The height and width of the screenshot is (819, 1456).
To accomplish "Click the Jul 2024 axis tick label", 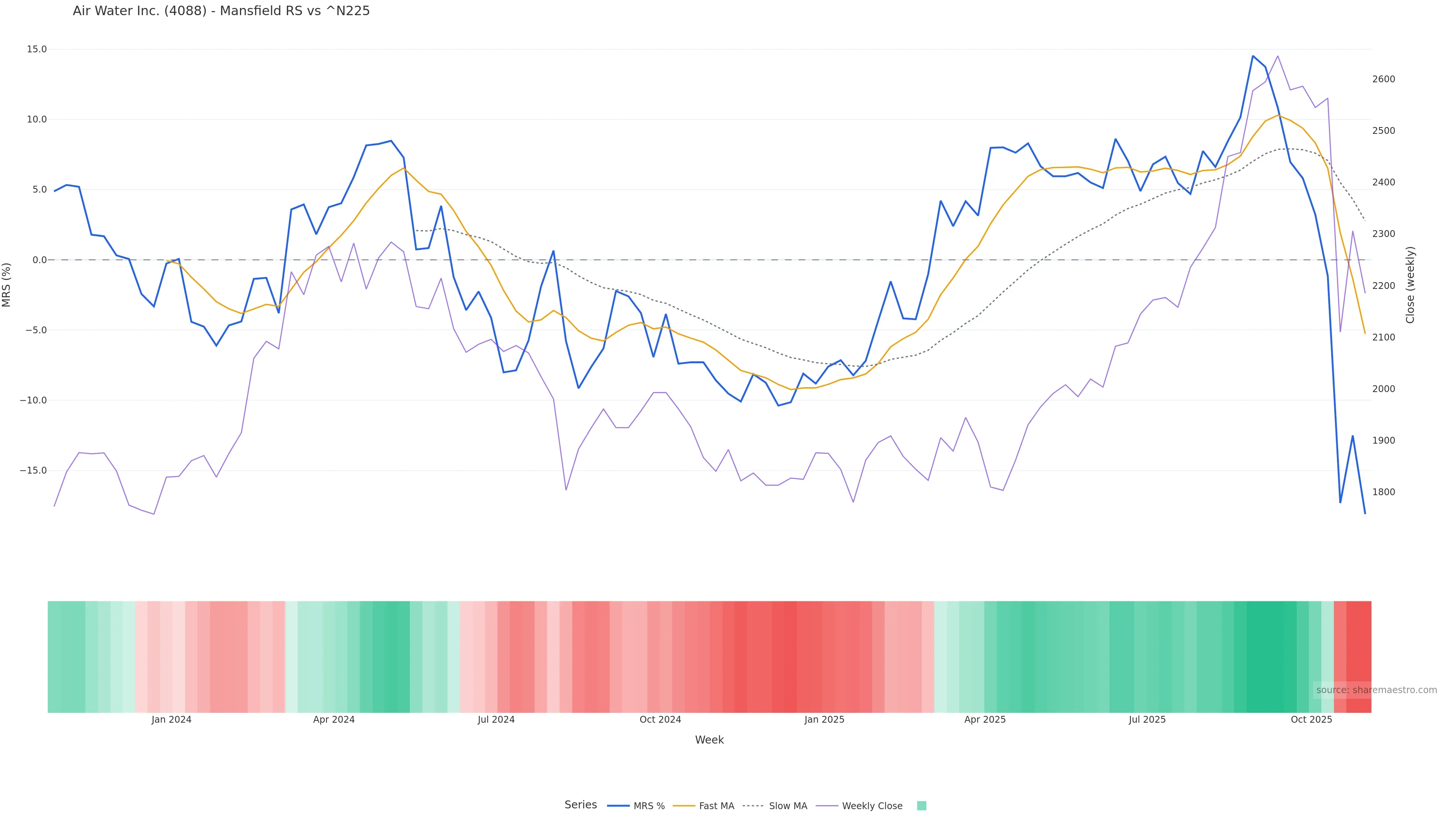I will pyautogui.click(x=496, y=720).
